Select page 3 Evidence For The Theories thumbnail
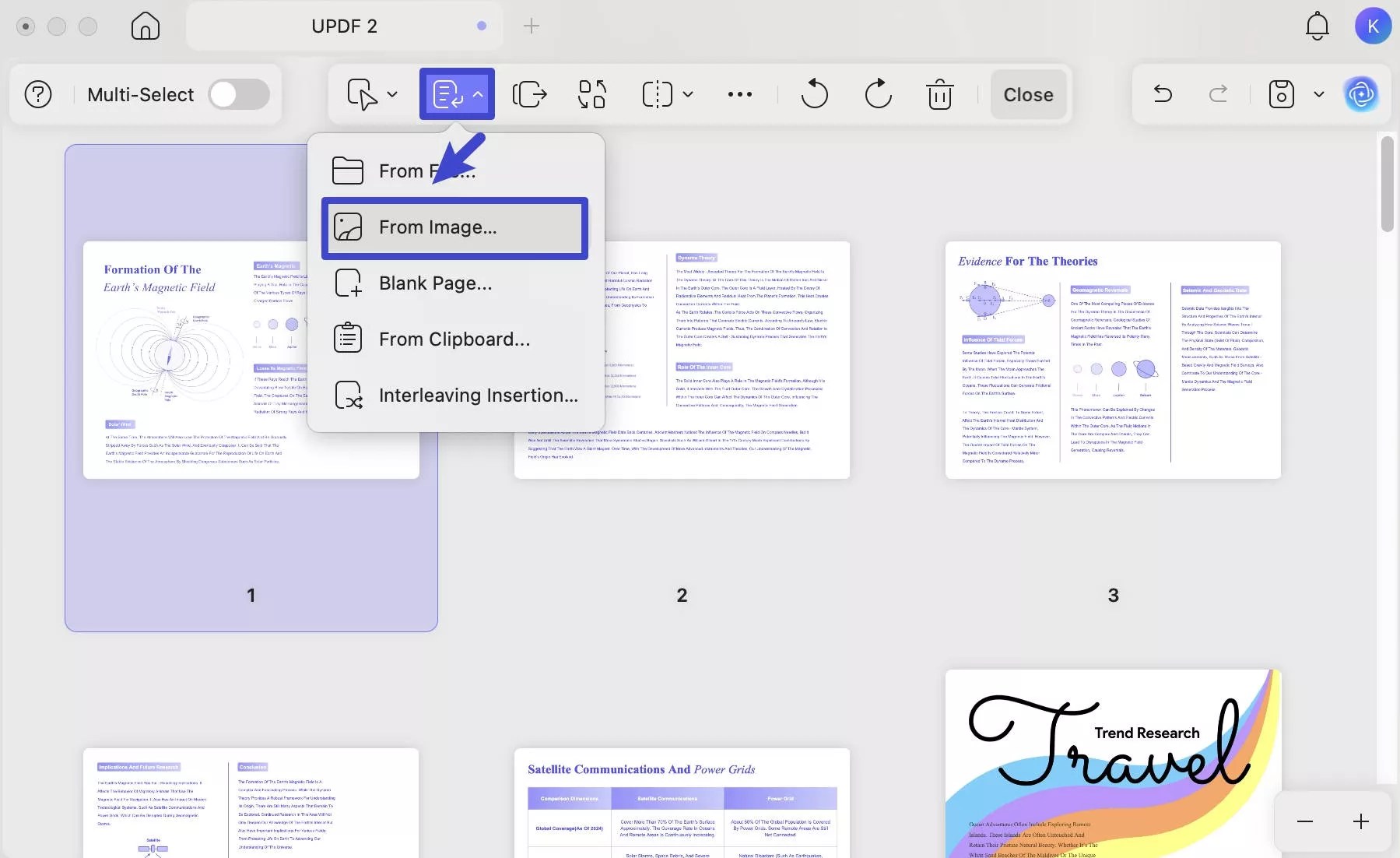 [1113, 360]
